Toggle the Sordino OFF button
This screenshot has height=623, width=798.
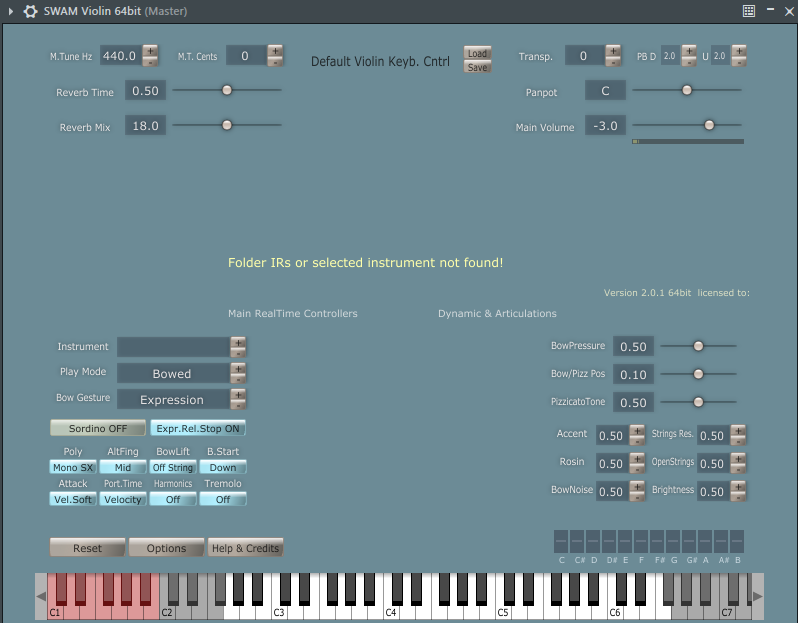pyautogui.click(x=98, y=428)
